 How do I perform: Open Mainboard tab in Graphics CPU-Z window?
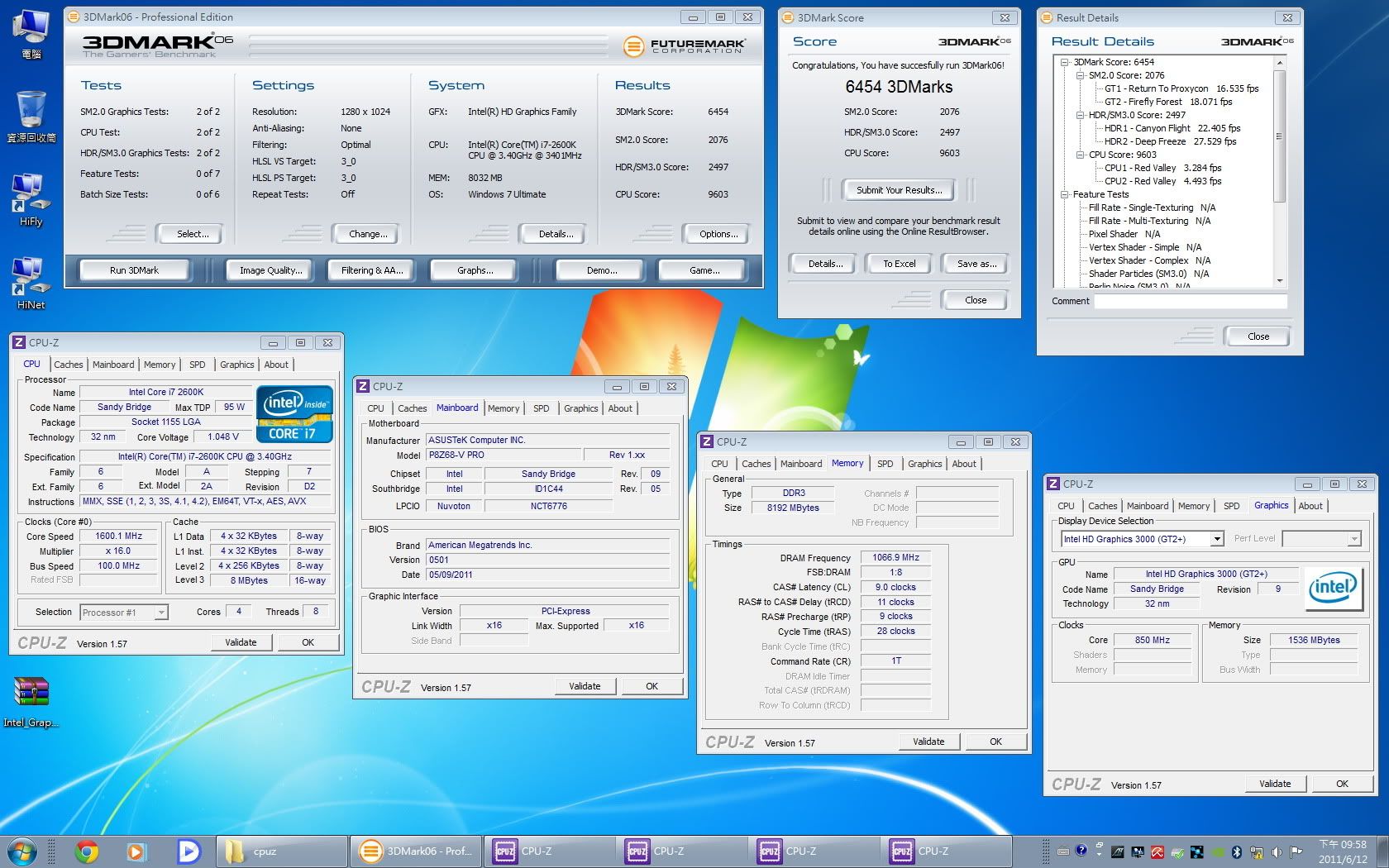tap(1148, 506)
